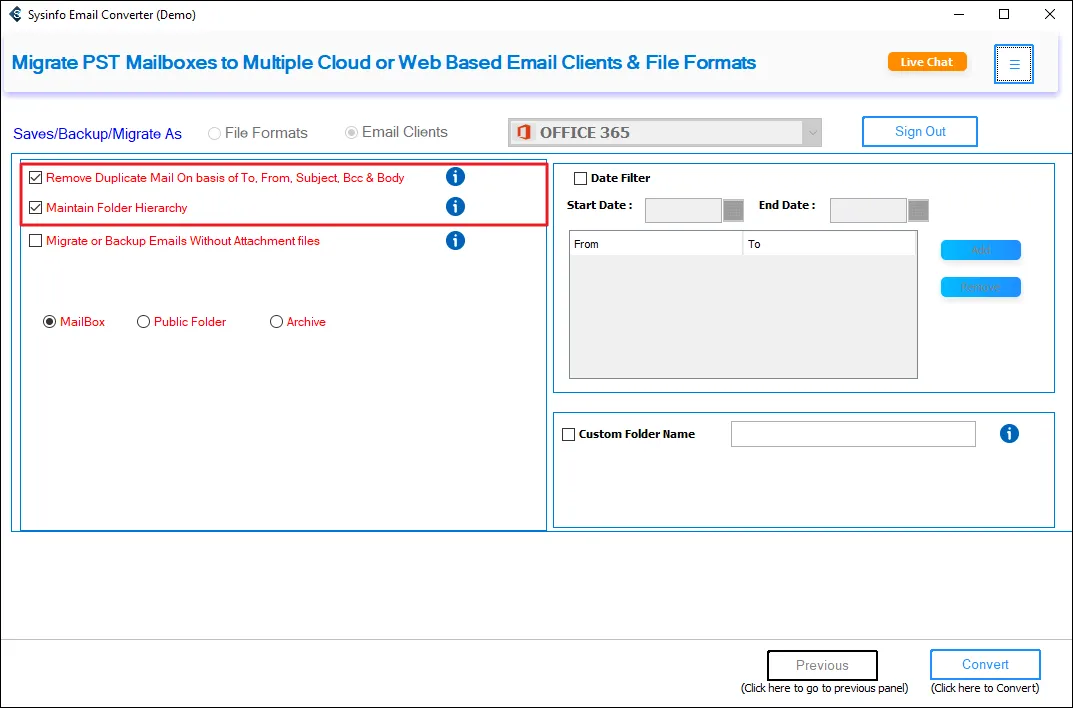Image resolution: width=1073 pixels, height=708 pixels.
Task: Enable Migrate Emails Without Attachment files
Action: tap(36, 241)
